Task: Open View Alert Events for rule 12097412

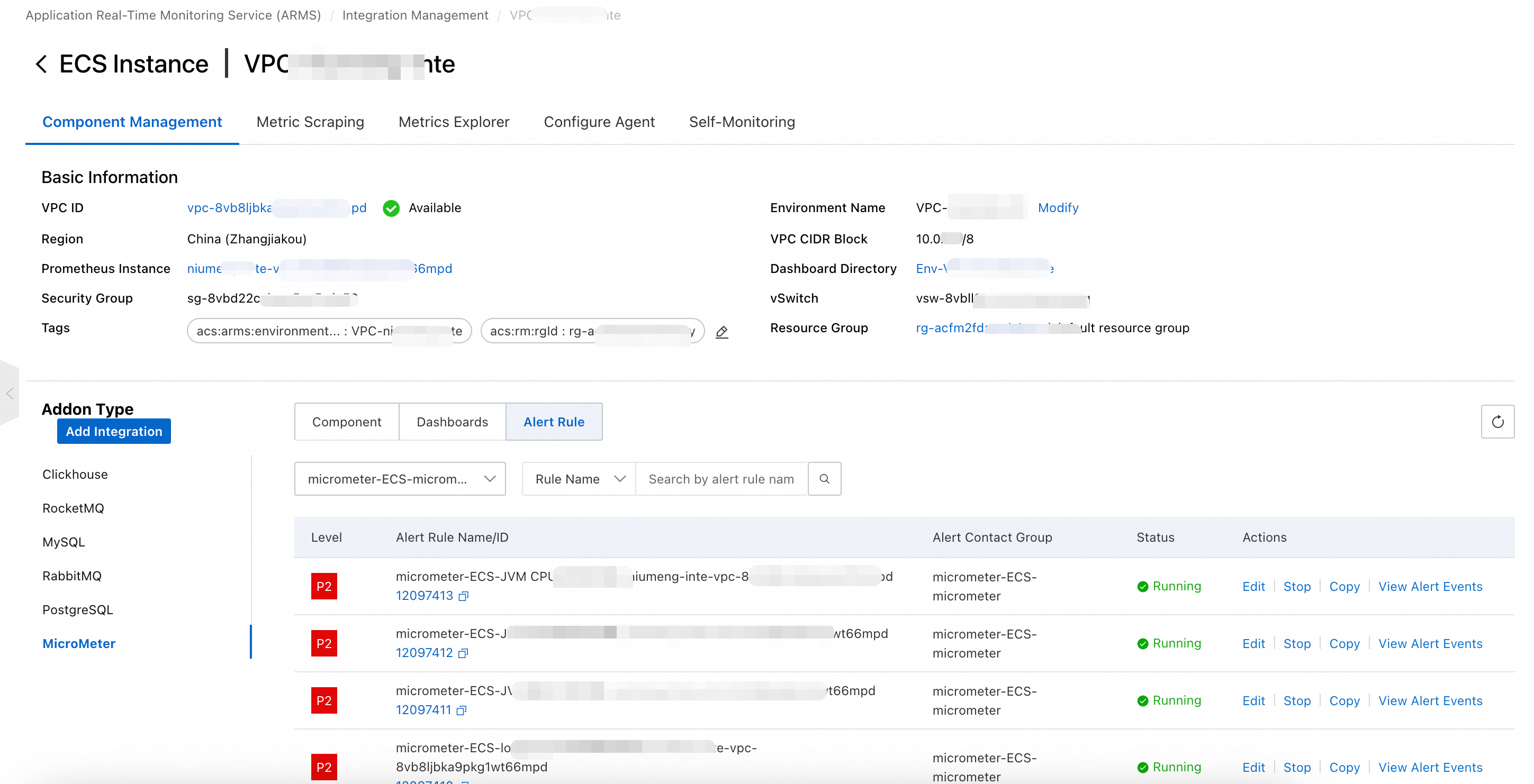Action: tap(1430, 643)
